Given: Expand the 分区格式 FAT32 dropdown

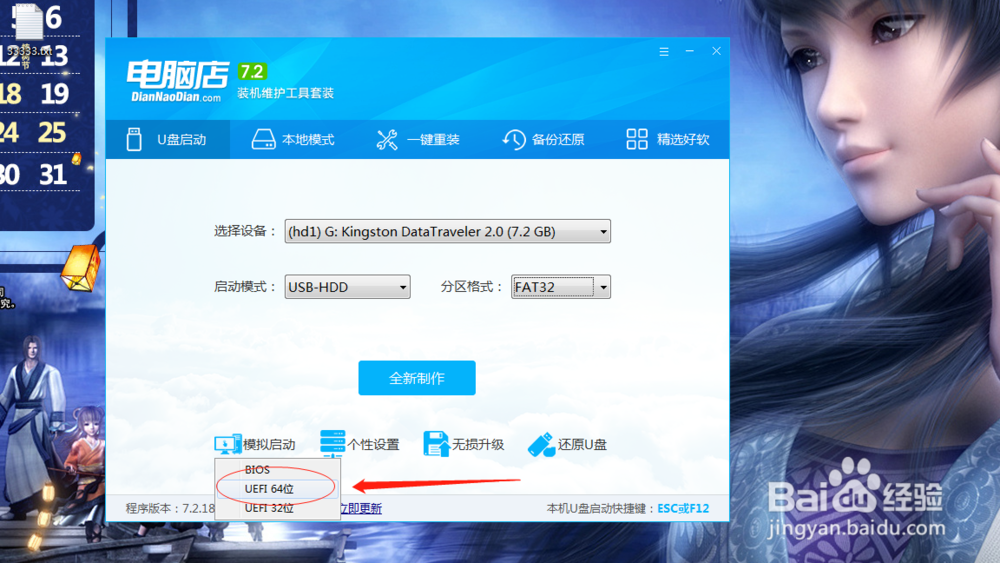Looking at the screenshot, I should pos(561,287).
